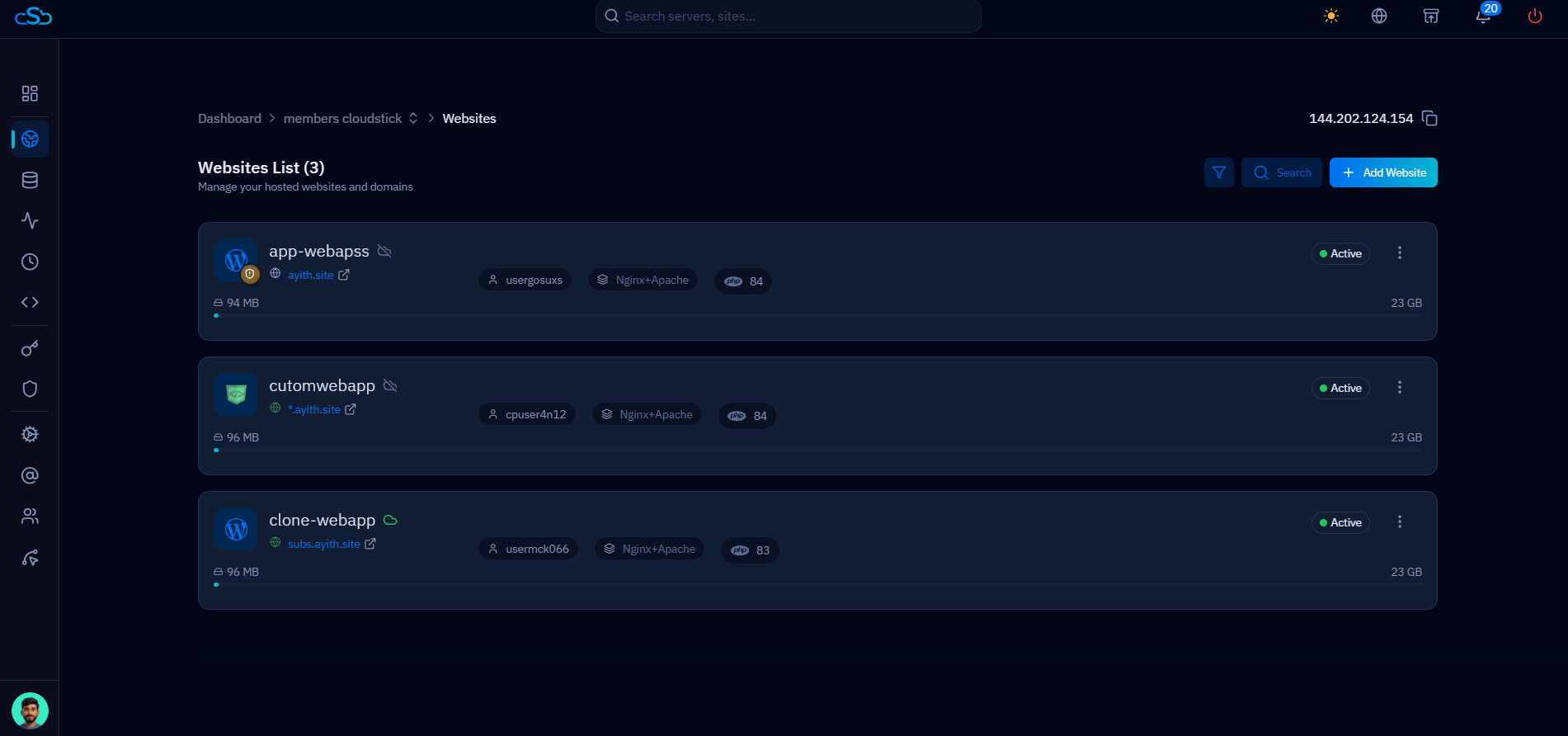This screenshot has width=1568, height=736.
Task: Open notifications bell with 20 badge
Action: click(1485, 14)
